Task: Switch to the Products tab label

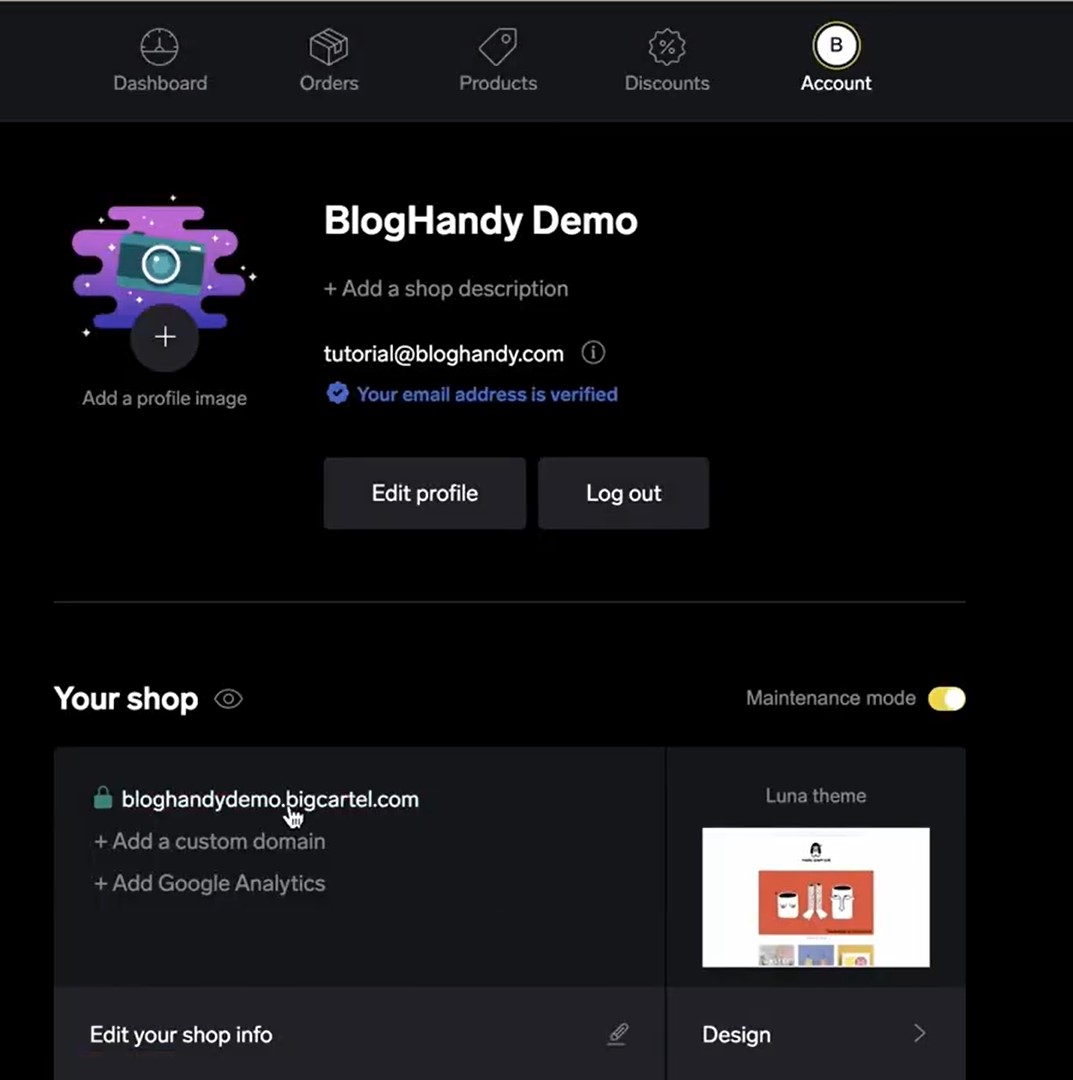Action: pos(498,83)
